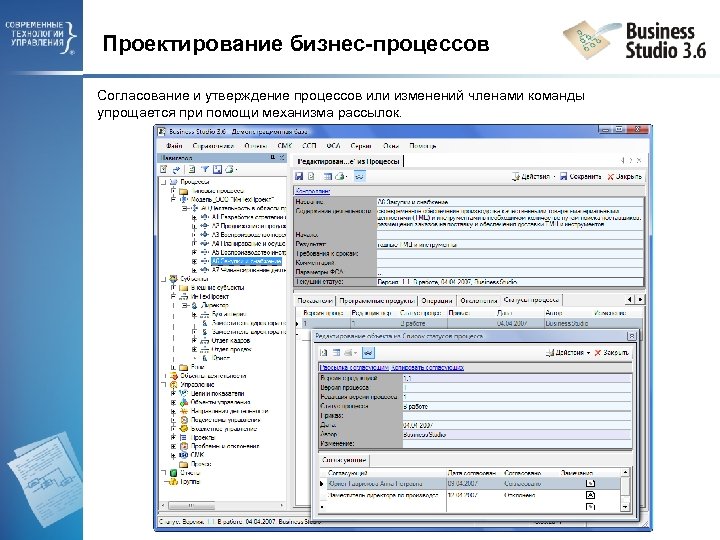The width and height of the screenshot is (720, 540).
Task: Click the blue floppy icon in process editor toolbar
Action: 299,176
